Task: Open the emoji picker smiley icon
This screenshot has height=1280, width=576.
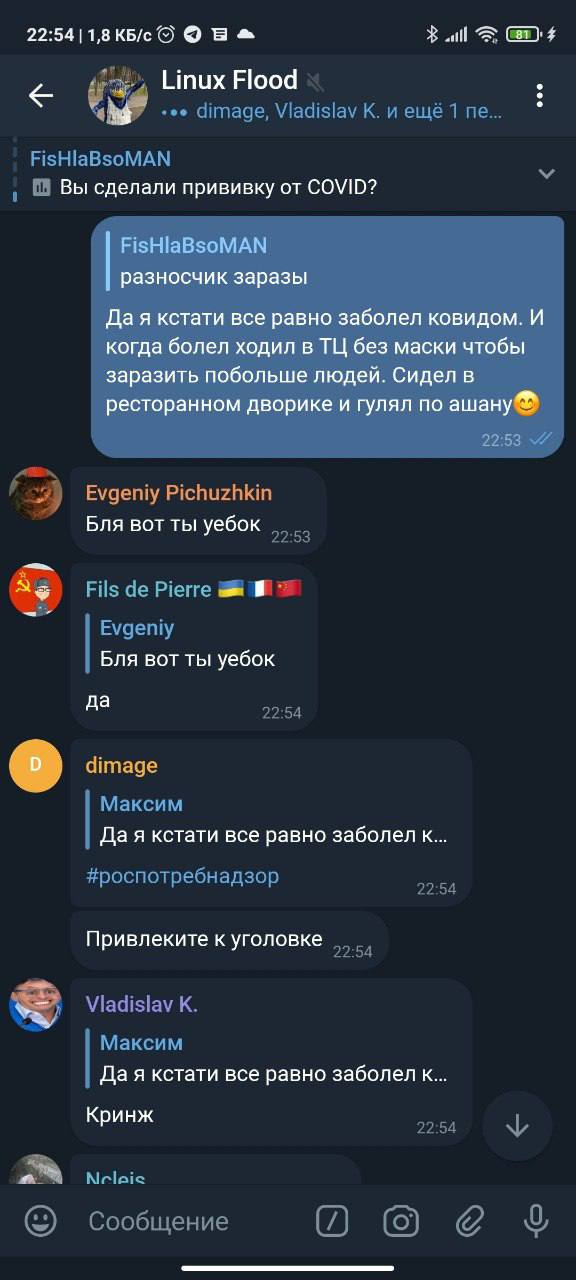Action: click(x=40, y=1221)
